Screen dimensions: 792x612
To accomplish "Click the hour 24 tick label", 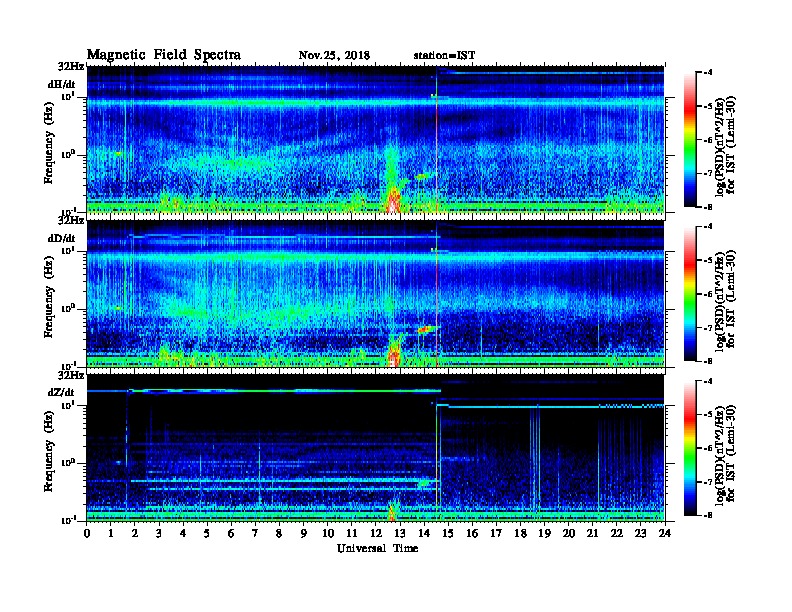I will [x=665, y=534].
